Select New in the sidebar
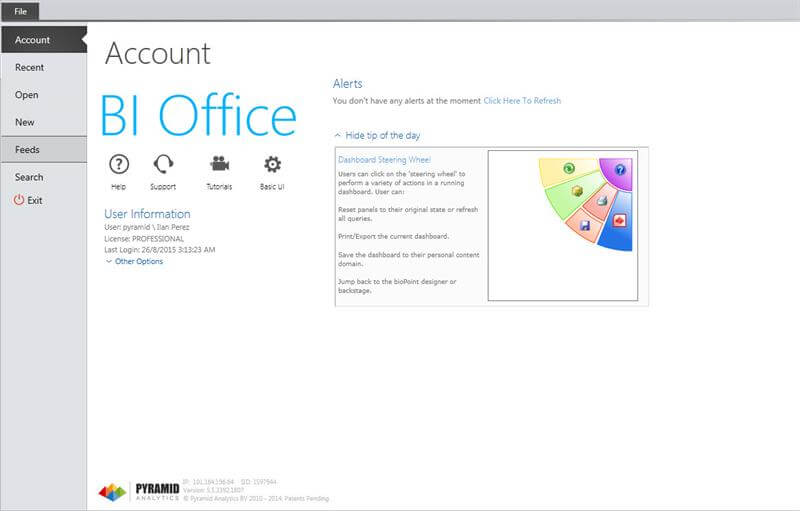This screenshot has width=800, height=511. click(44, 122)
